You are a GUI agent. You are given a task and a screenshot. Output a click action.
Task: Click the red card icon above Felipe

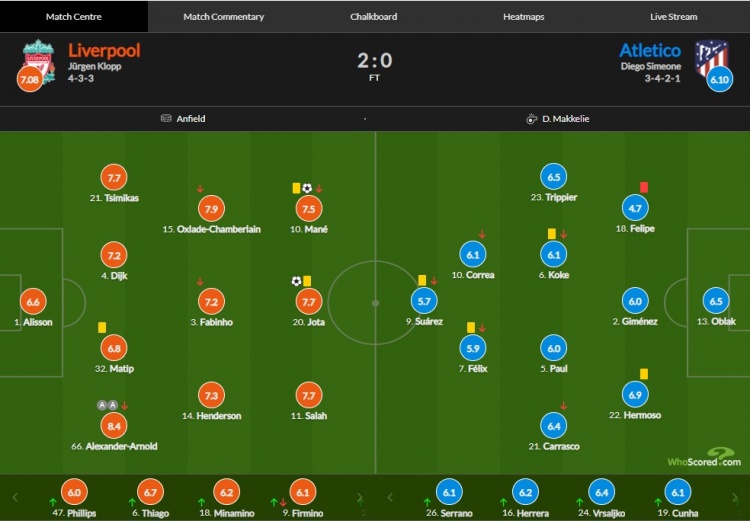(642, 187)
